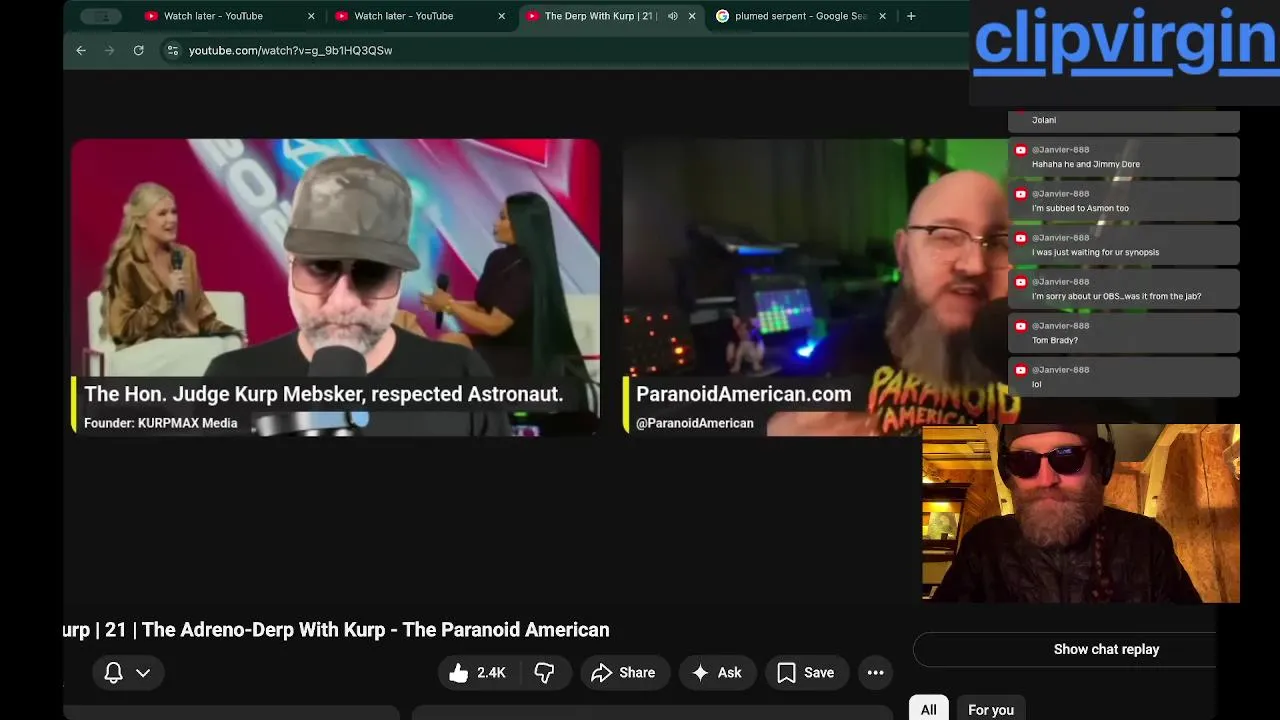
Task: Expand the notification options chevron
Action: [143, 673]
